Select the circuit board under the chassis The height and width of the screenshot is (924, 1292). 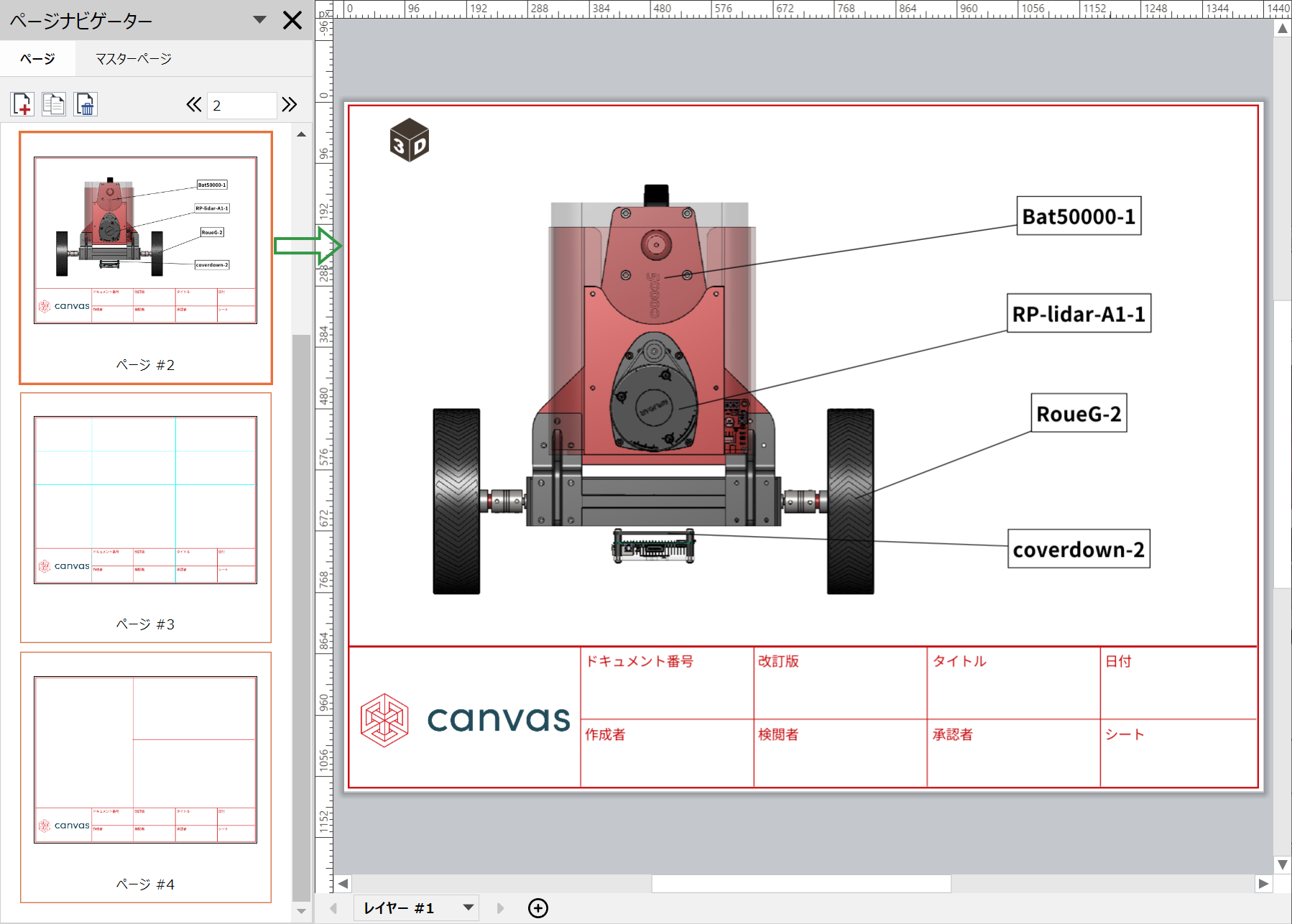(x=654, y=546)
